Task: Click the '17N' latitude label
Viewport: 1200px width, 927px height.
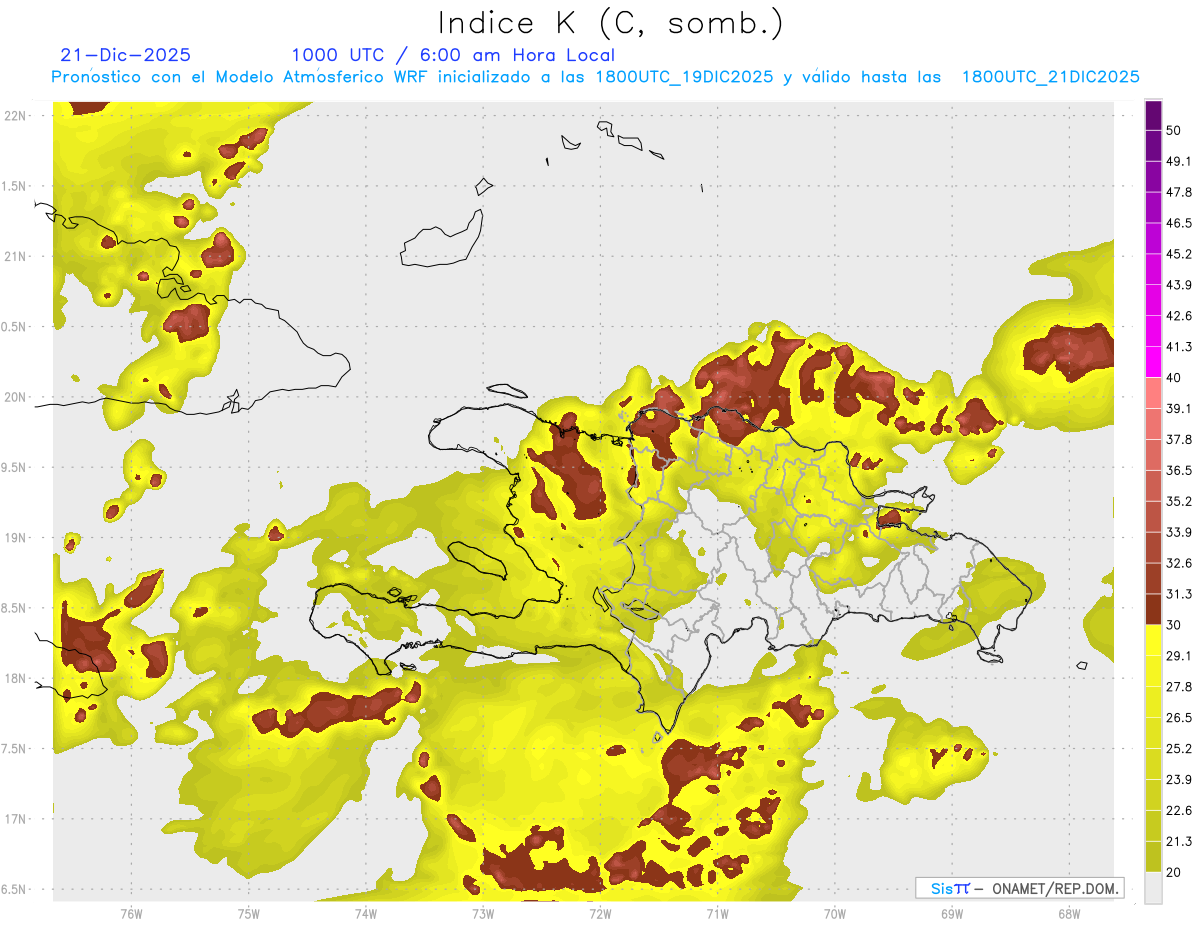Action: 15,819
